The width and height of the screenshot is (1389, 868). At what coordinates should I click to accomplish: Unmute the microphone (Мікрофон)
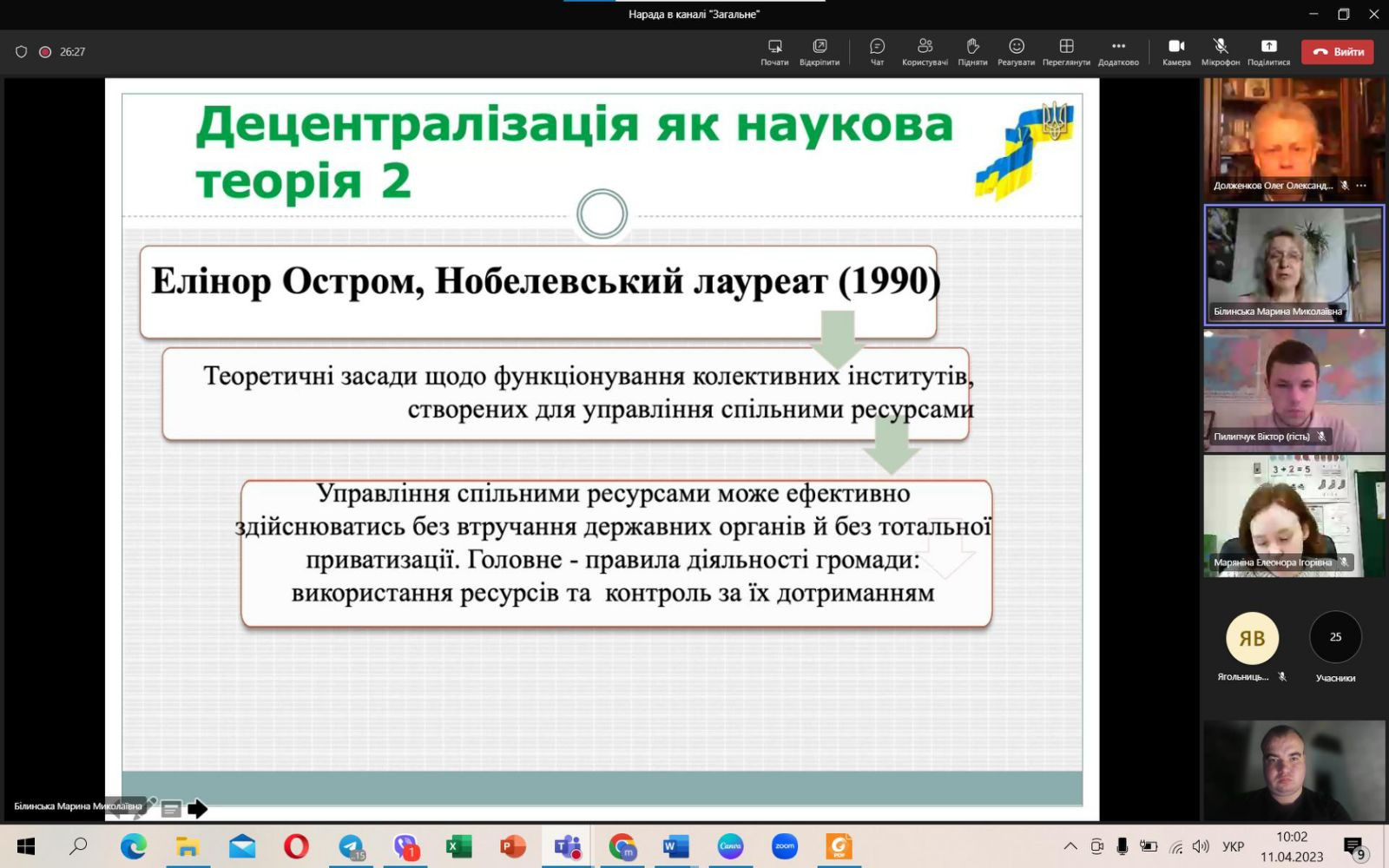[x=1221, y=51]
